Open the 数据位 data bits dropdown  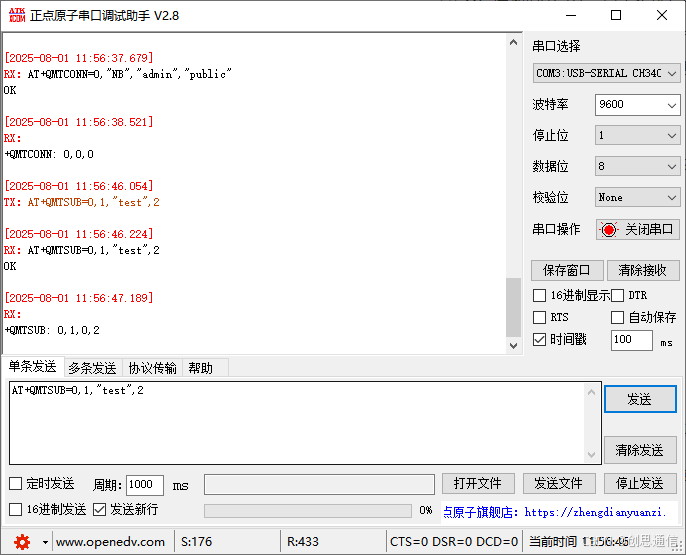click(x=637, y=166)
